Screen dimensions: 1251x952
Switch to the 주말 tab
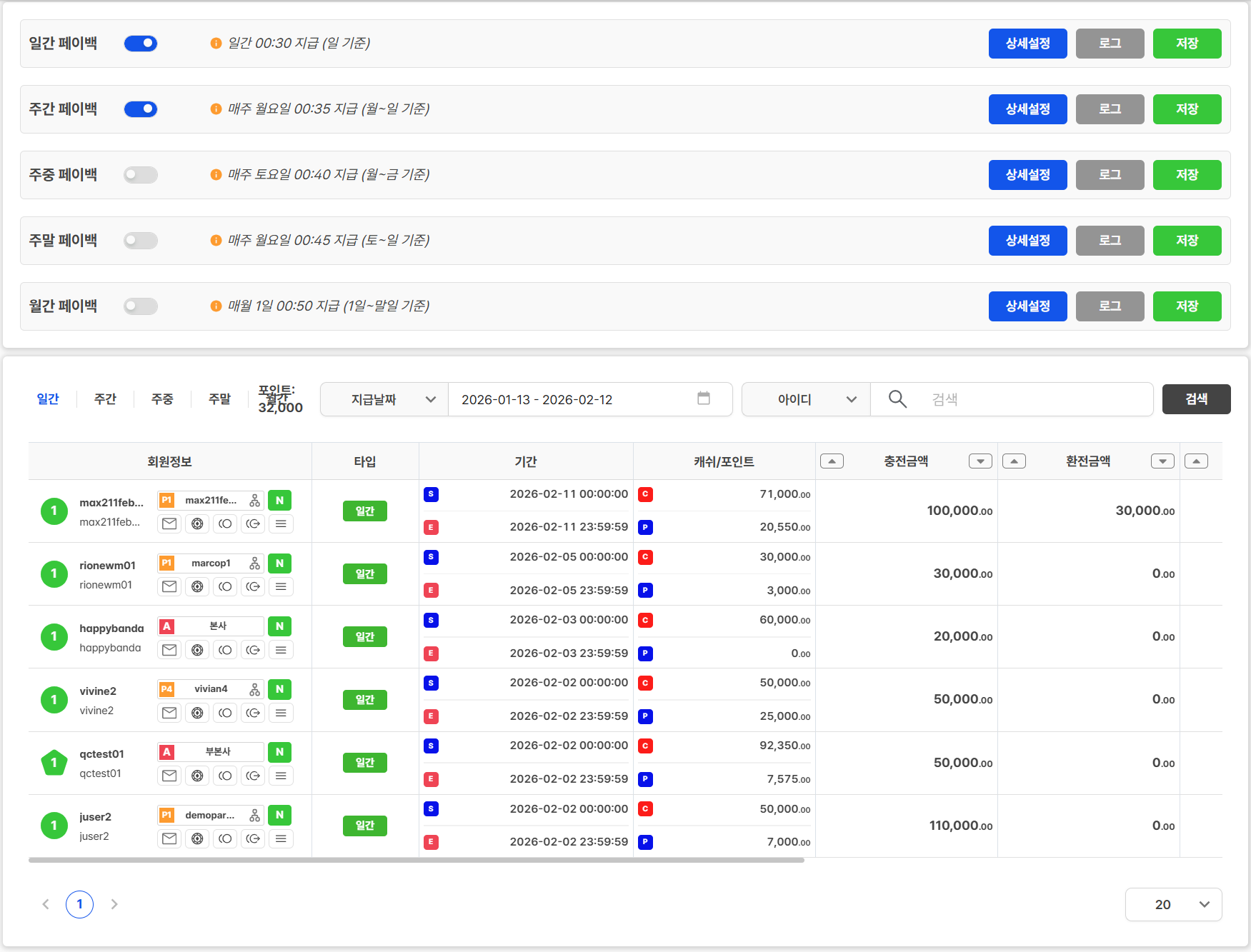[219, 399]
